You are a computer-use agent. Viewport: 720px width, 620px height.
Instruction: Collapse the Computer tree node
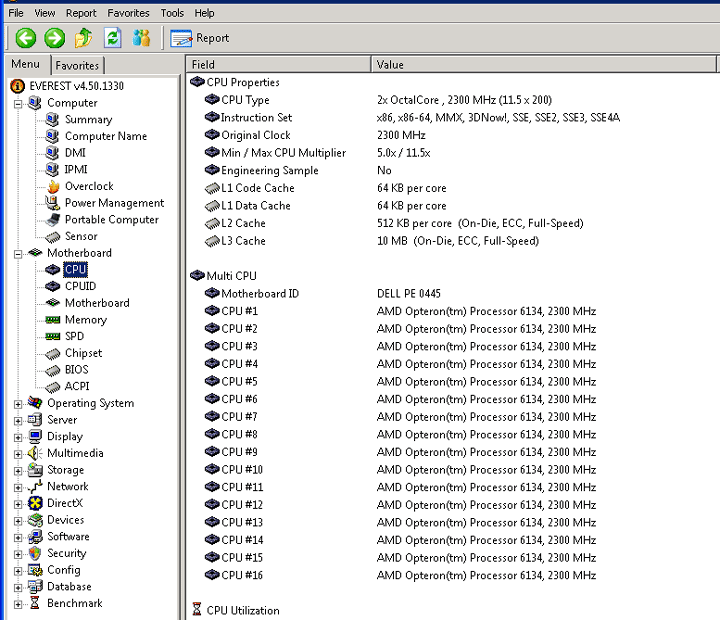(17, 104)
